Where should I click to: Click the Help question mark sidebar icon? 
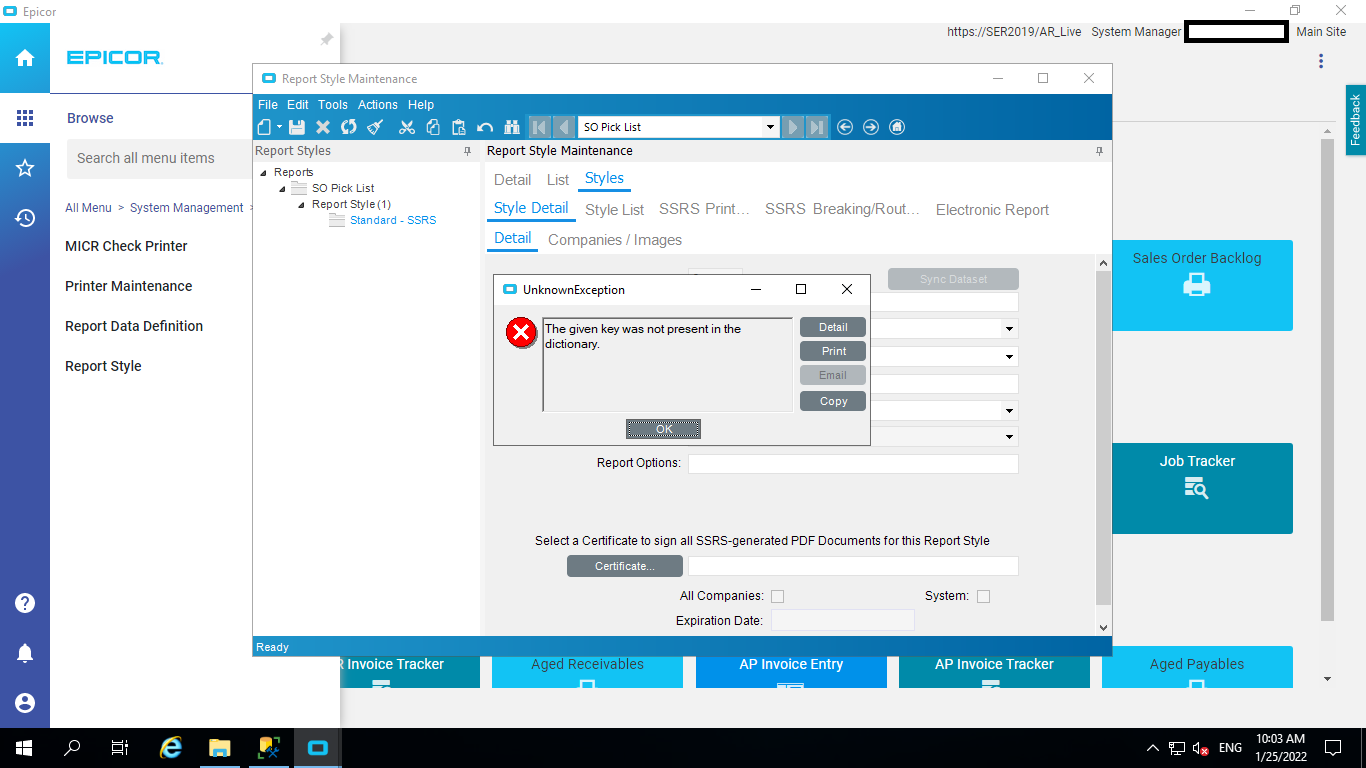tap(25, 603)
